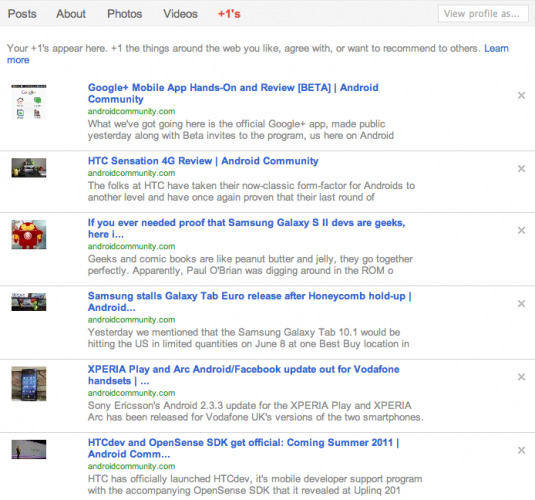Click the "Geeks and comic books" description
The height and width of the screenshot is (500, 535).
pyautogui.click(x=250, y=265)
